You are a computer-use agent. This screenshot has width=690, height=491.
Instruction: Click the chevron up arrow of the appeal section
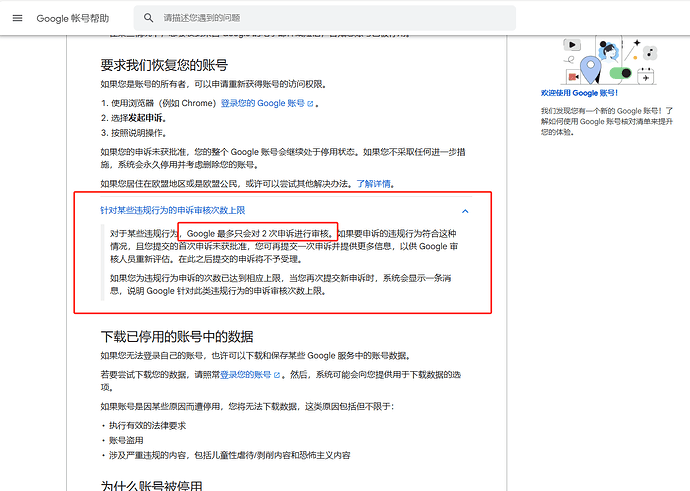pos(465,211)
